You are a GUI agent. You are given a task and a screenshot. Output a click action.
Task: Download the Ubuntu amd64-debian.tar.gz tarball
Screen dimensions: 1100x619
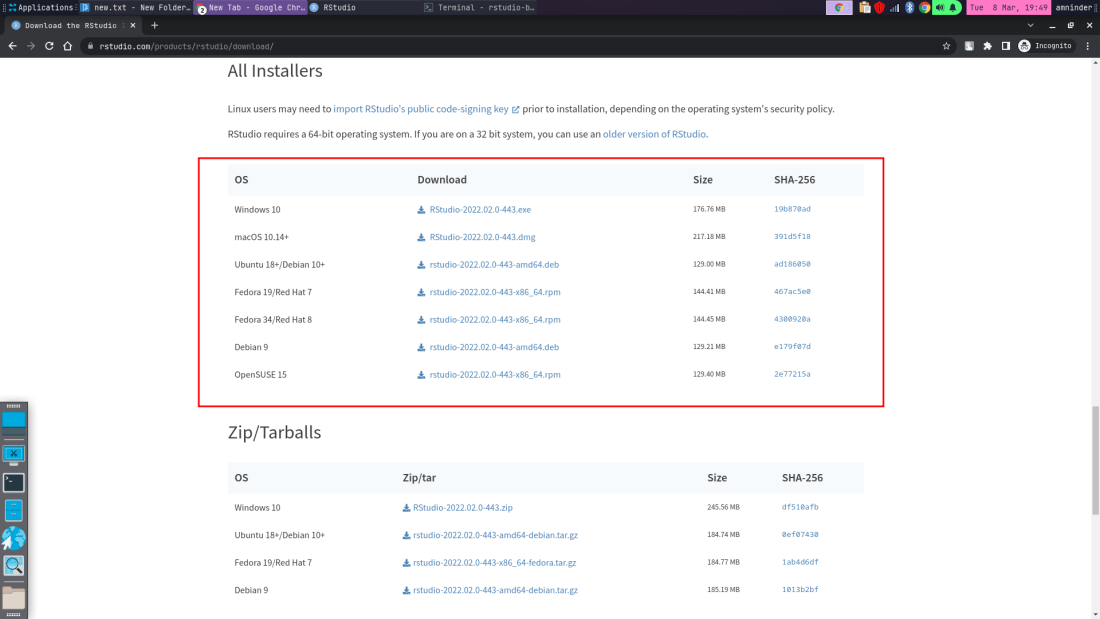[495, 535]
